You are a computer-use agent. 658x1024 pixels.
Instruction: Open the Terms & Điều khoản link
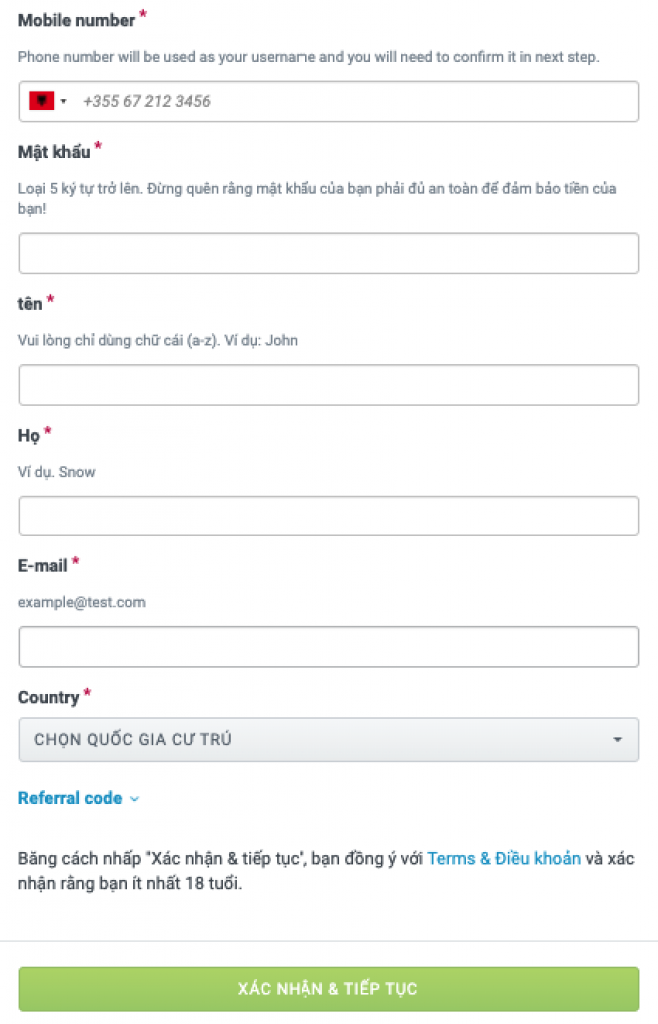504,858
